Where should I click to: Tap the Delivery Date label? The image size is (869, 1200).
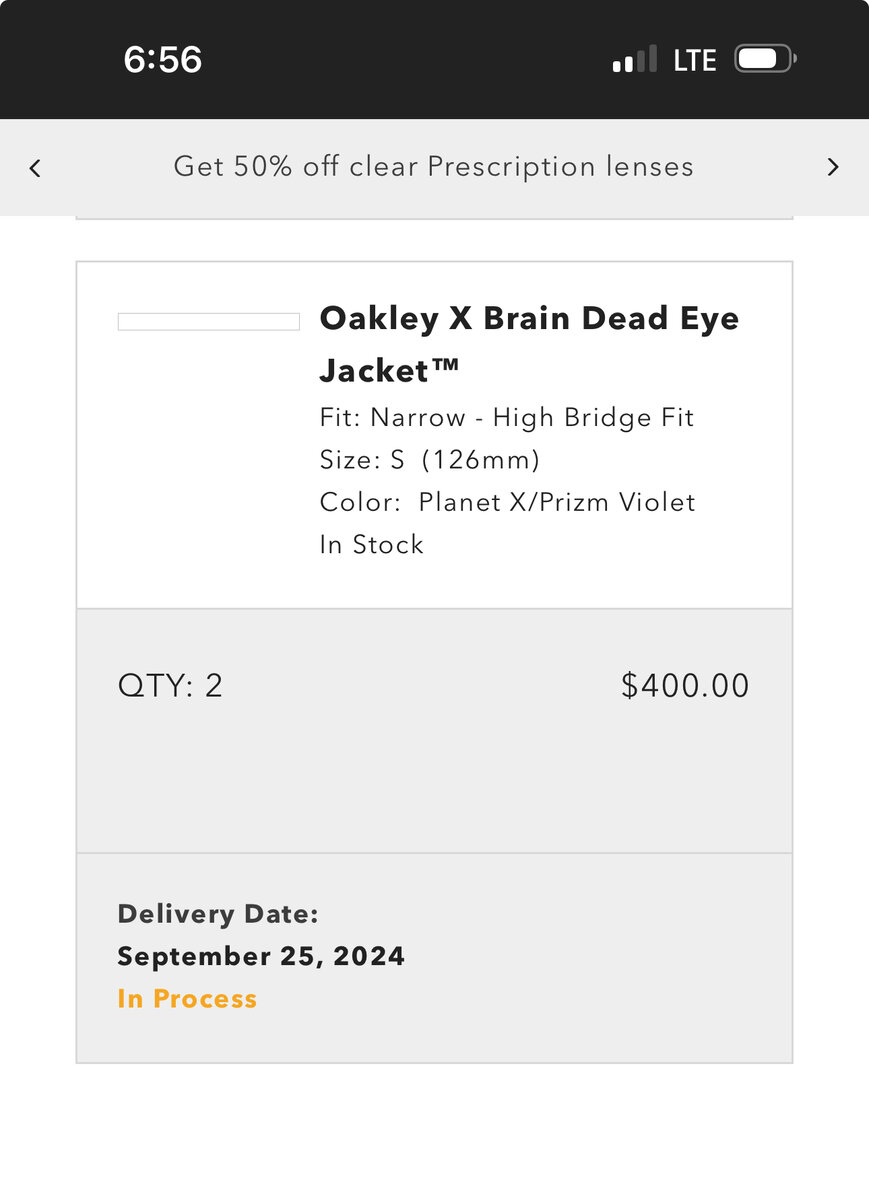tap(217, 914)
